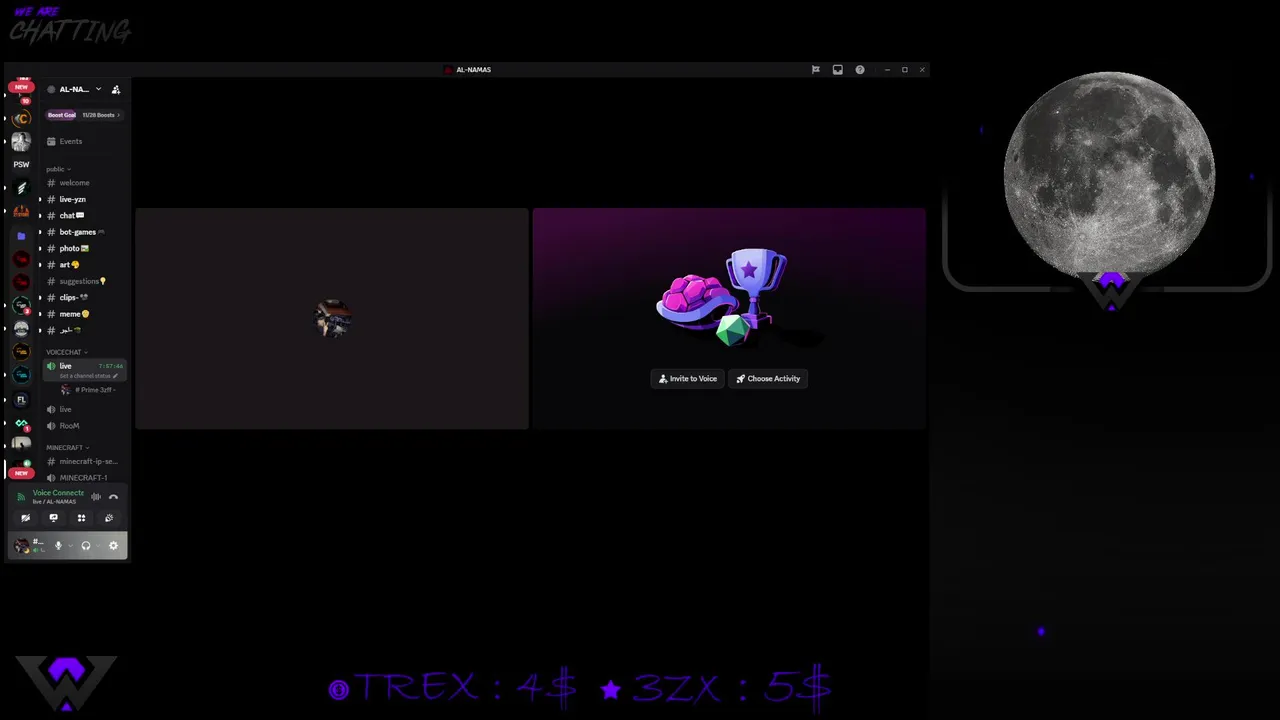Select the participant avatar video tile
This screenshot has height=720, width=1280.
(332, 319)
